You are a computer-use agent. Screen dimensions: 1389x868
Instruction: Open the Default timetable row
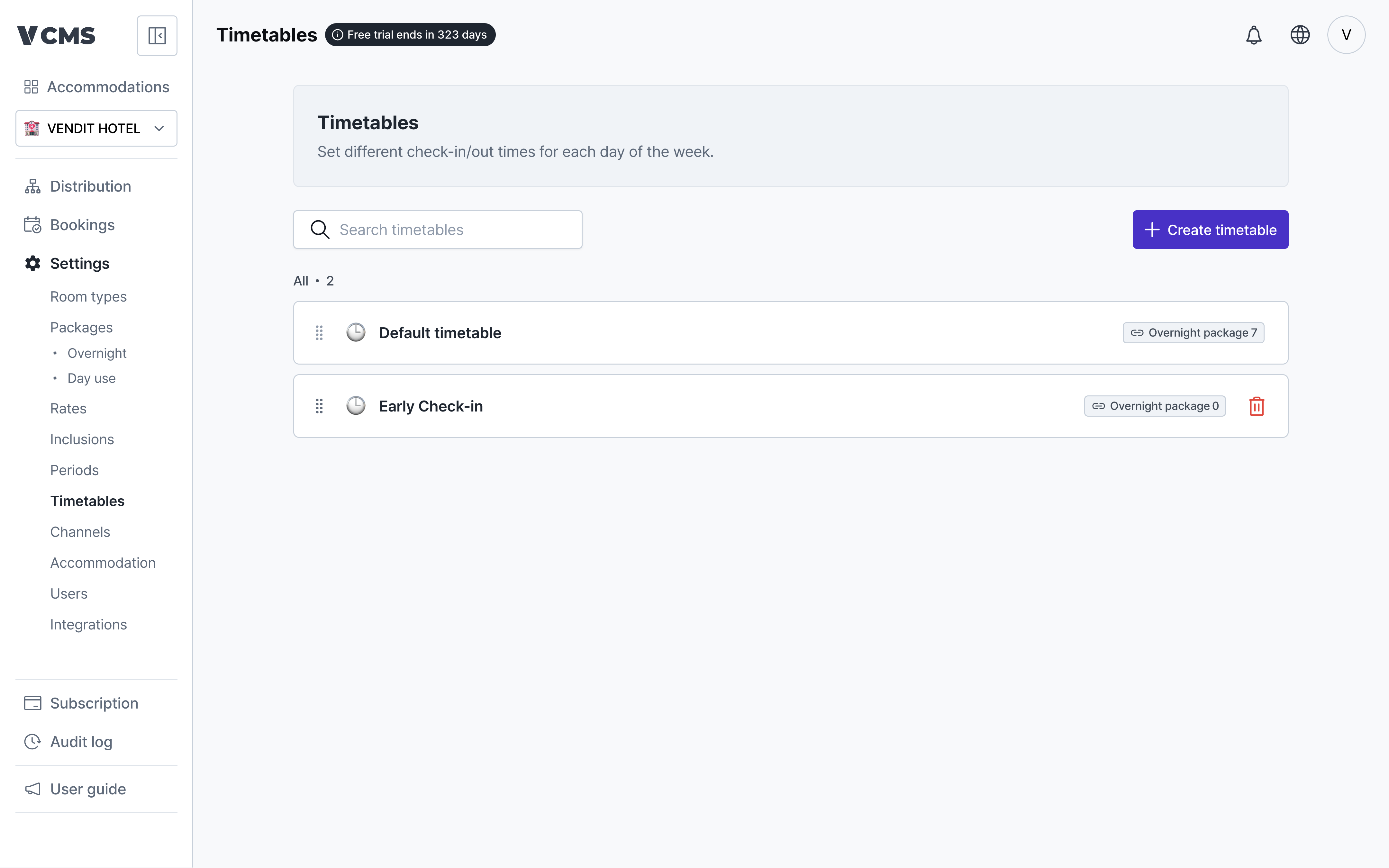tap(790, 333)
